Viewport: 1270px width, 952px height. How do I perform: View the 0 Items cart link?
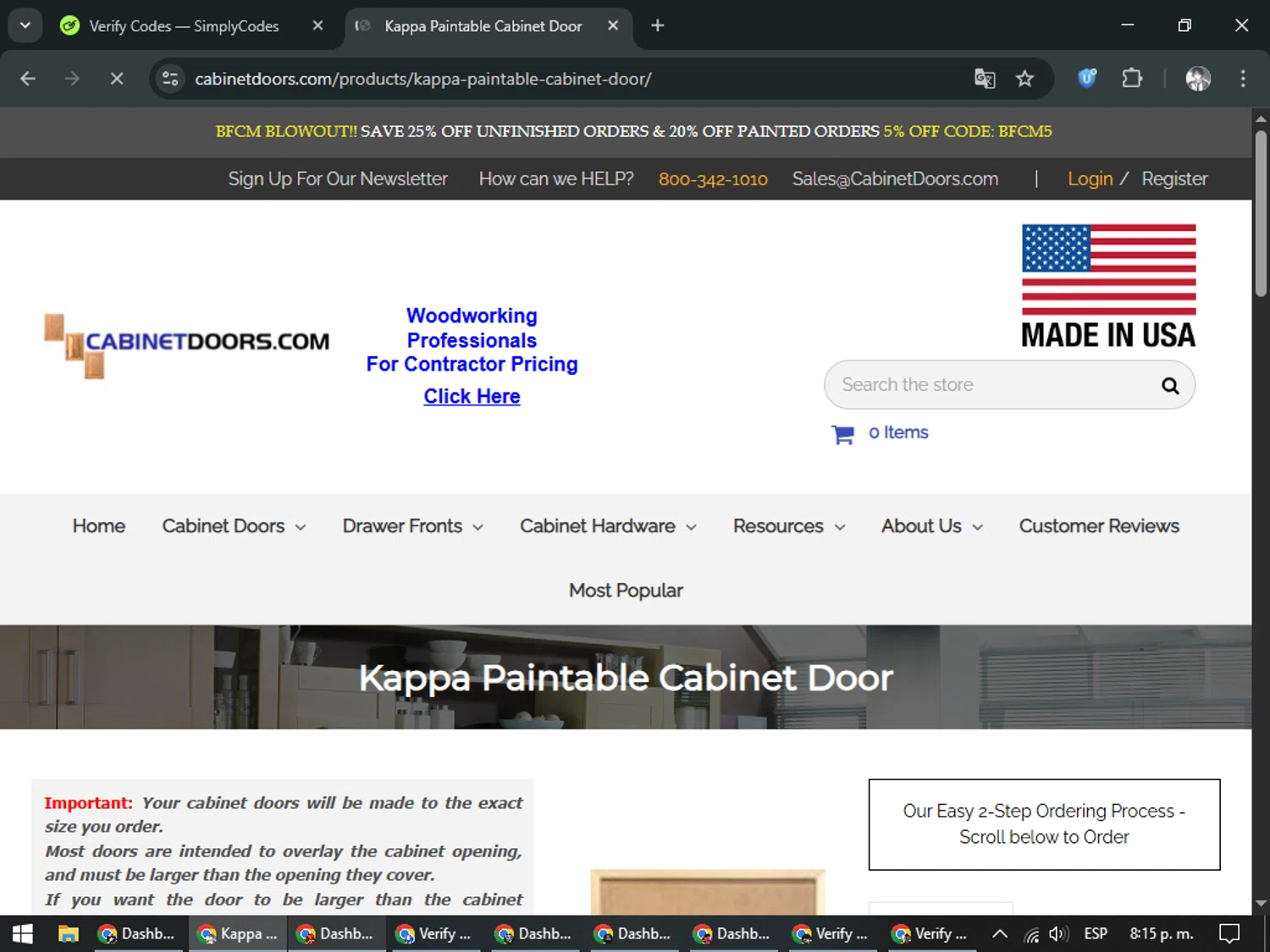[x=898, y=432]
